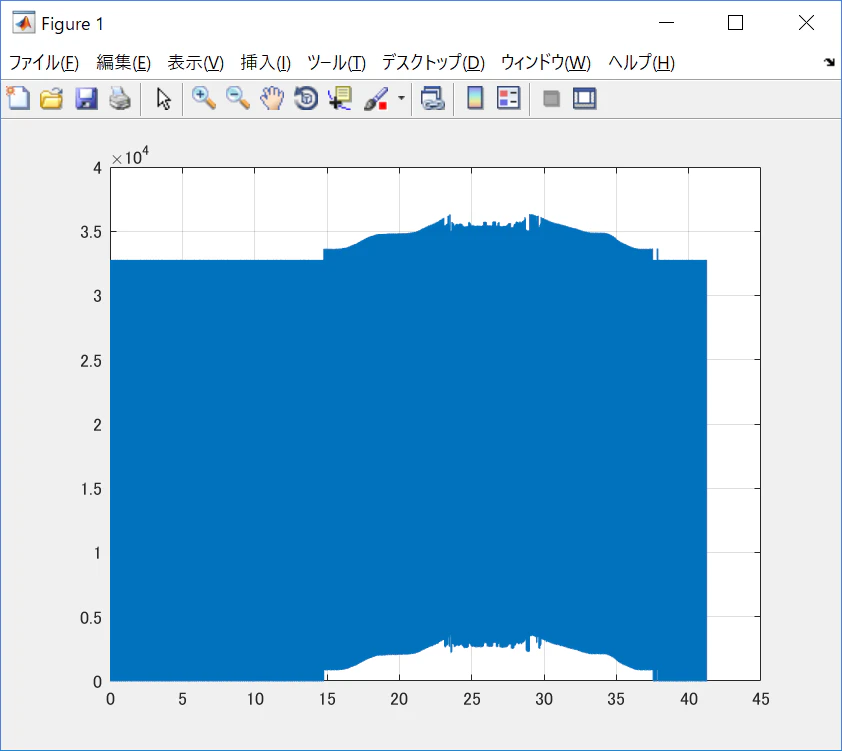Save the figure using the floppy icon

click(x=86, y=99)
